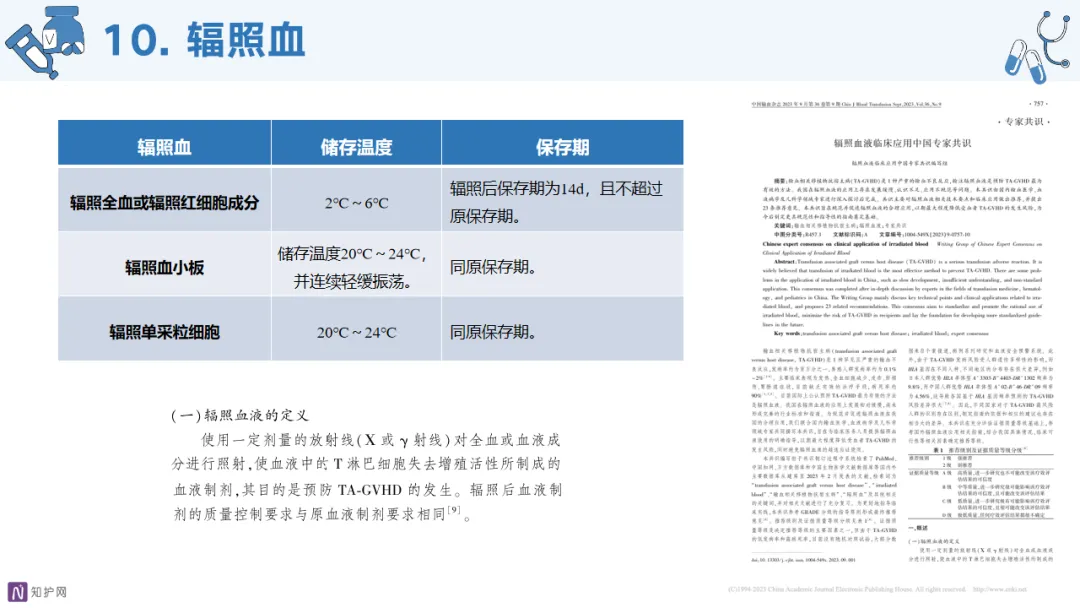This screenshot has height=608, width=1080.
Task: Click '同原保存期。' in the 辐照血小板 row
Action: (493, 267)
